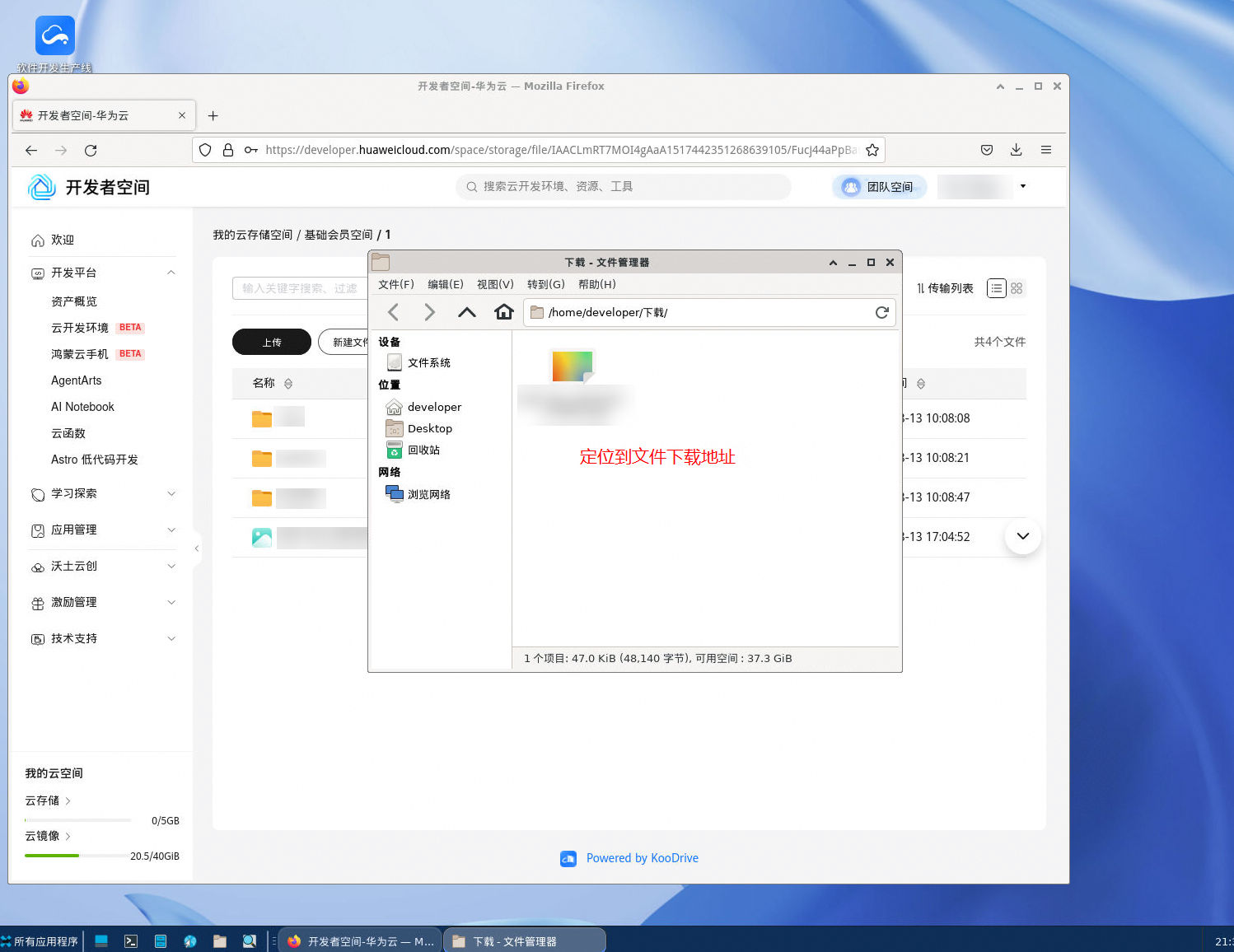Viewport: 1234px width, 952px height.
Task: Open Firefox downloads panel
Action: coord(1016,150)
